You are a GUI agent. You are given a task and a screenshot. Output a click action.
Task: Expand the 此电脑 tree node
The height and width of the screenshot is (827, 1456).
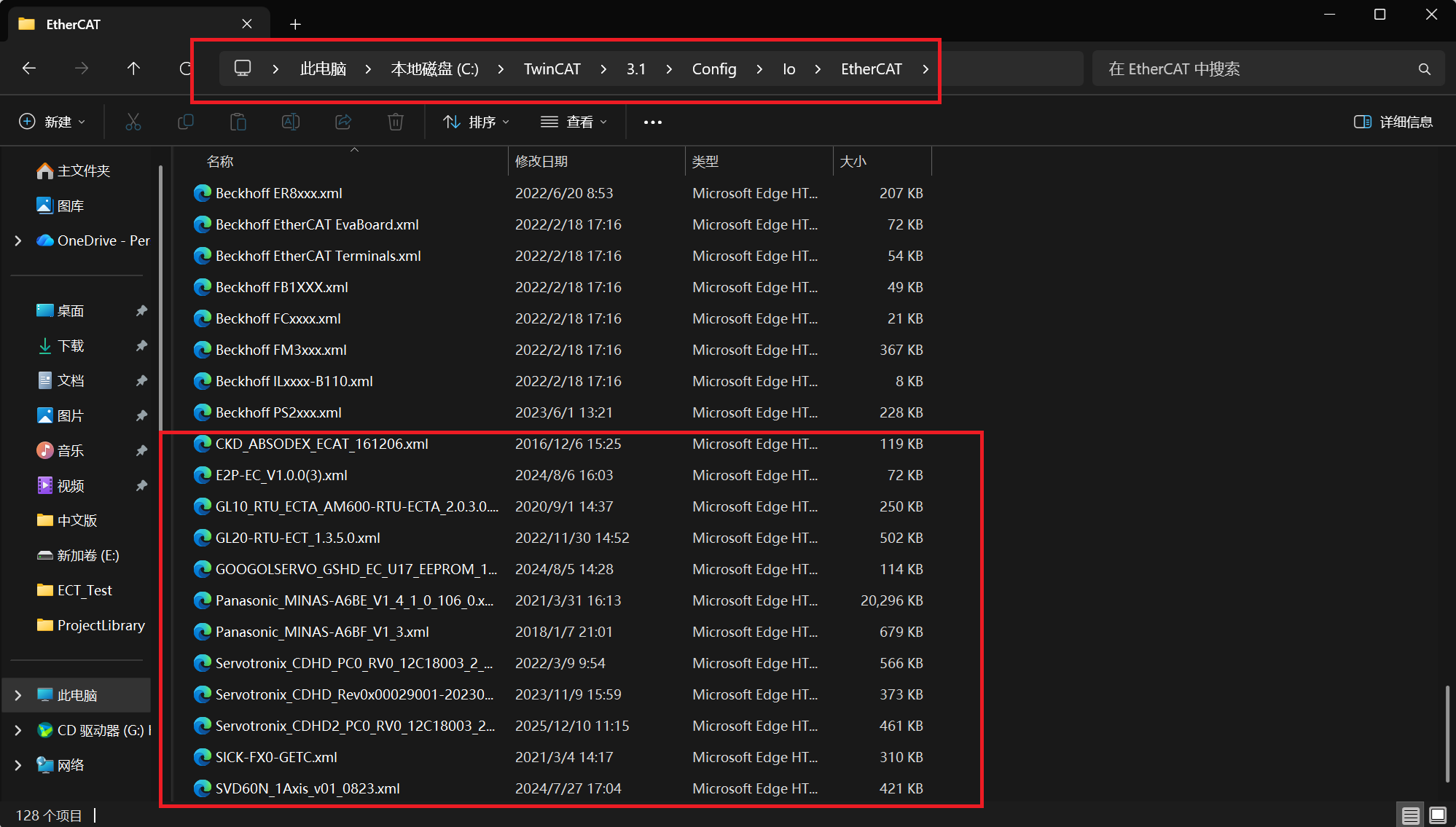click(18, 695)
